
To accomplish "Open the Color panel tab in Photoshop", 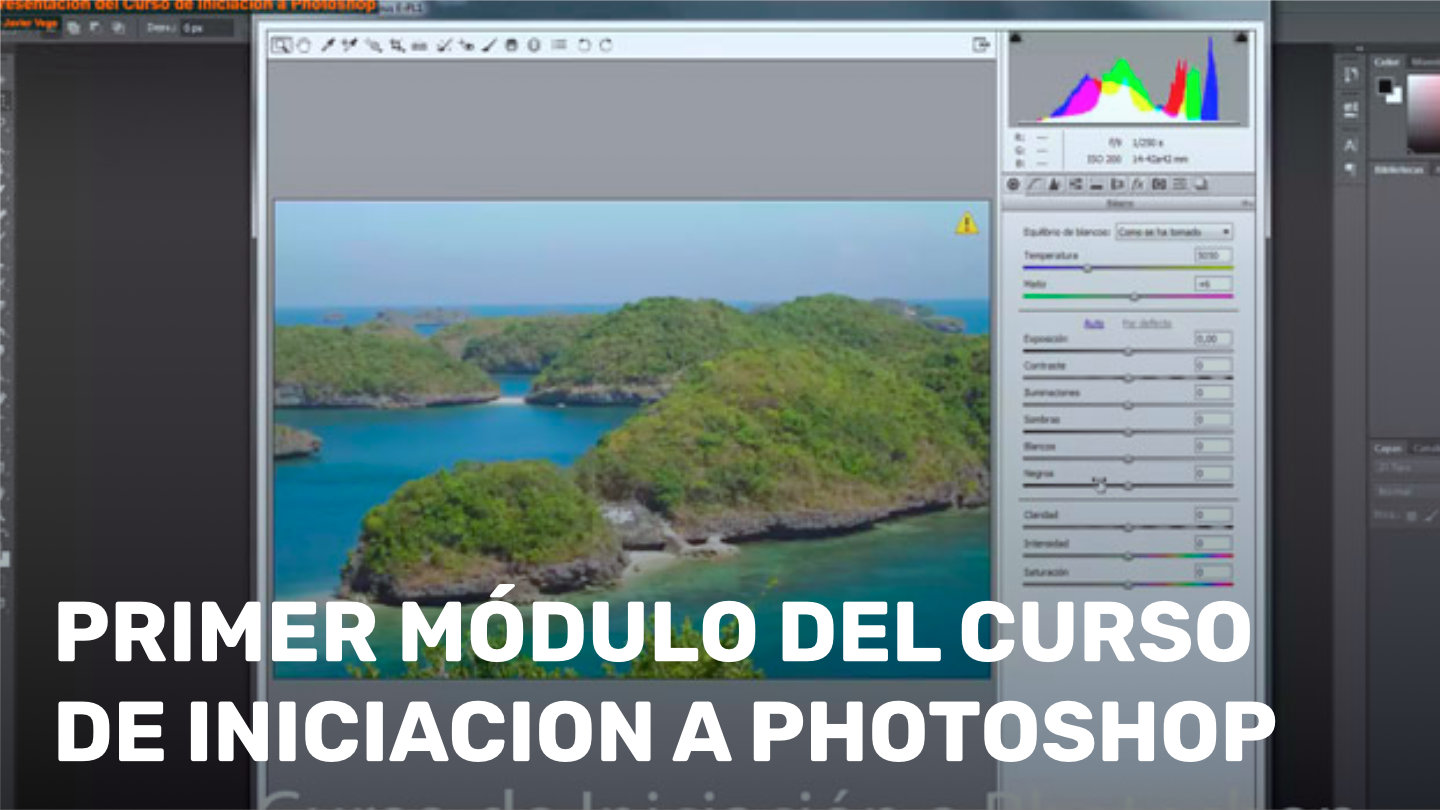I will (x=1386, y=62).
